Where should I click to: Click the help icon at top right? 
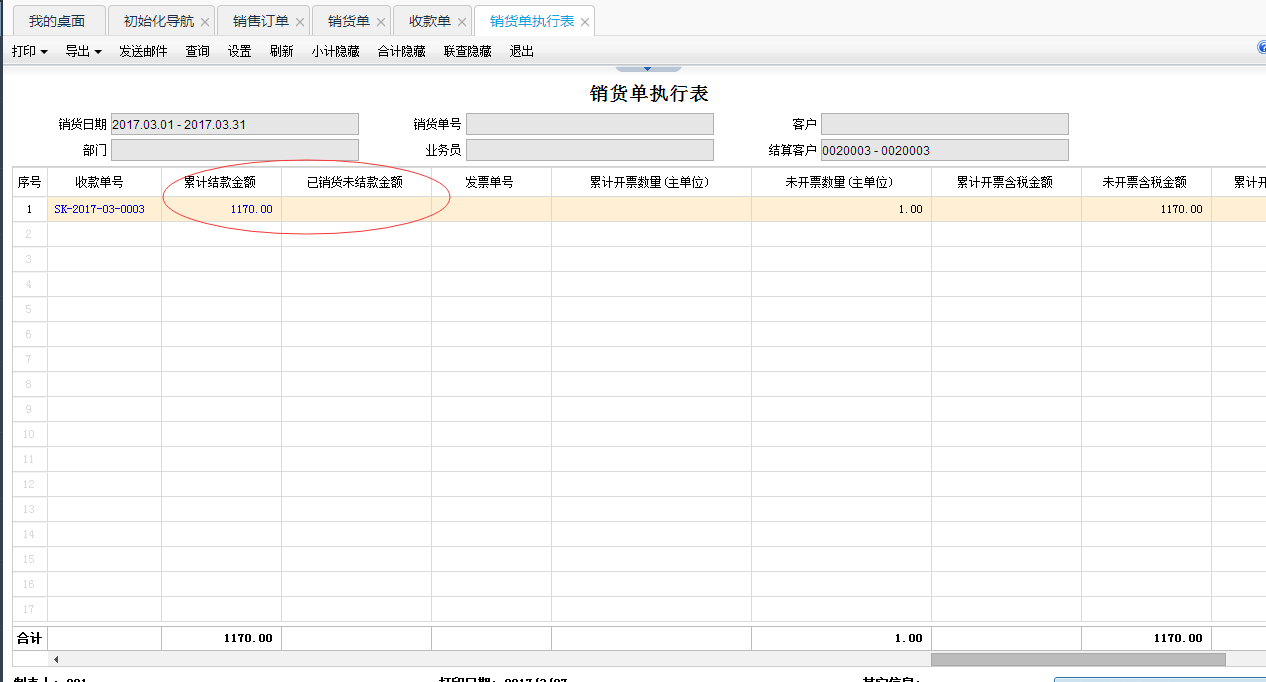(1262, 47)
